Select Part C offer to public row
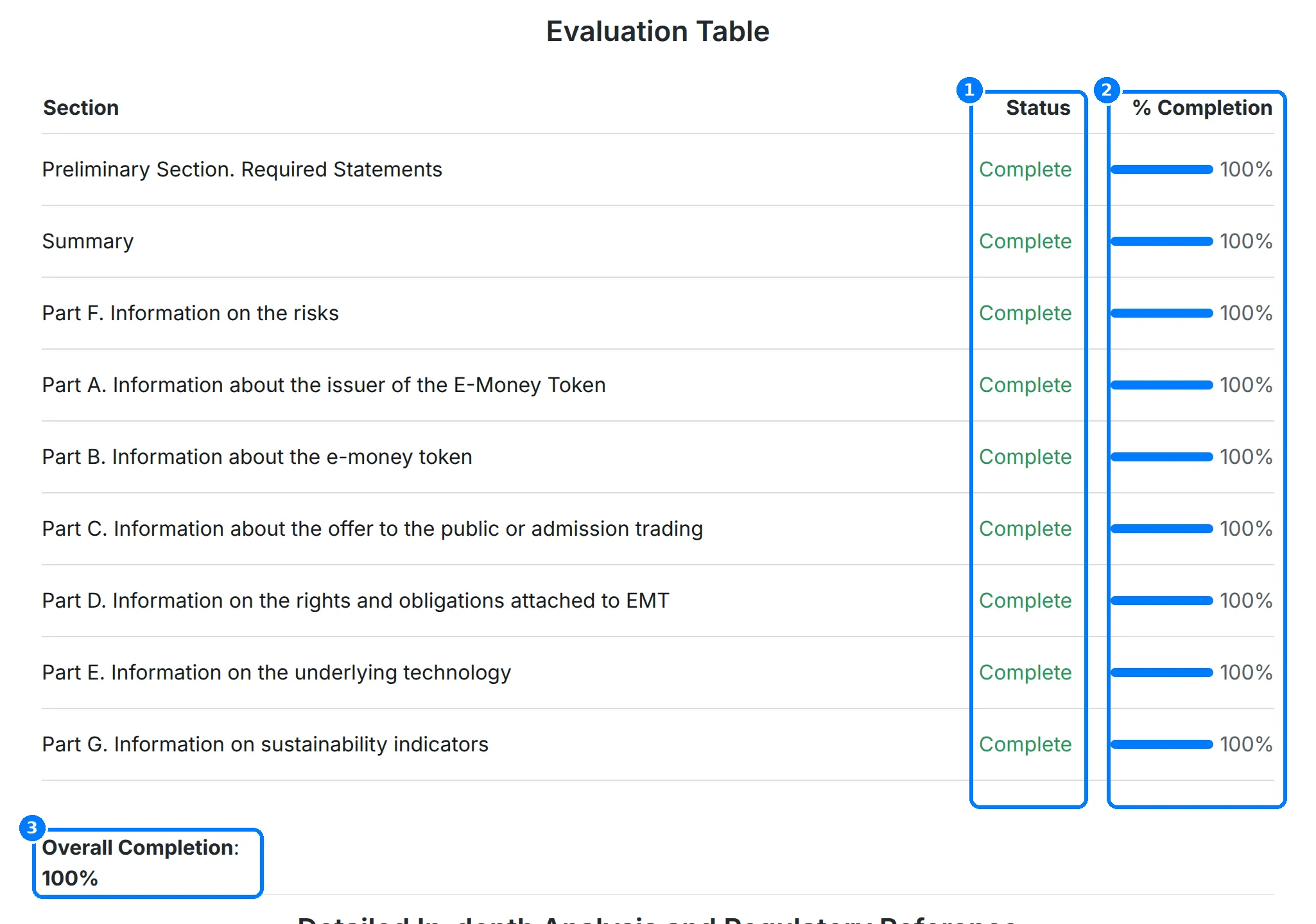 pyautogui.click(x=658, y=529)
